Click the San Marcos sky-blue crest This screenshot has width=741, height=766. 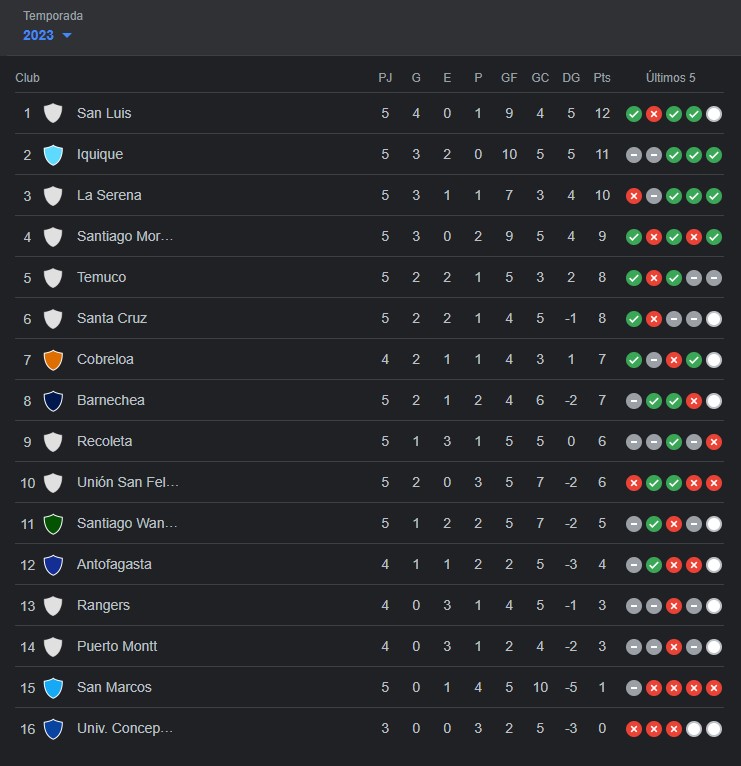[x=53, y=688]
